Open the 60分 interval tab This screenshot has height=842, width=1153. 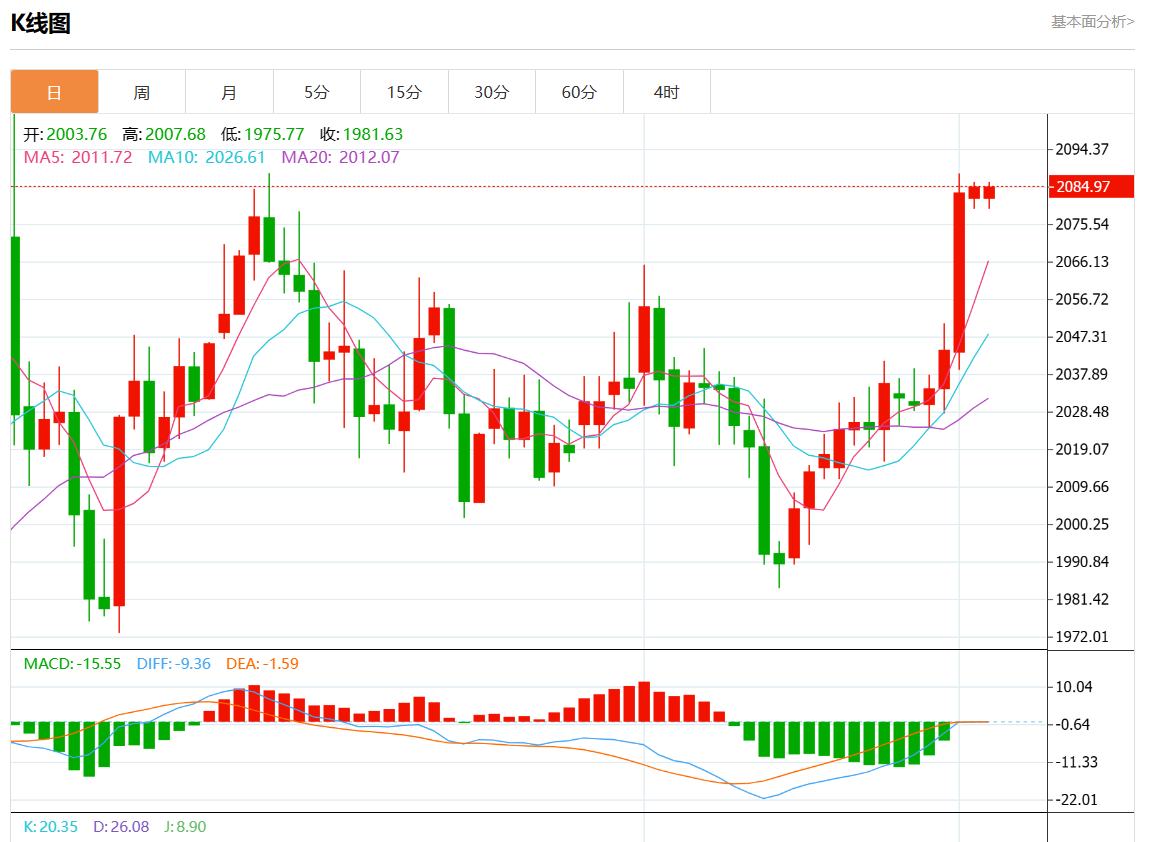pos(579,92)
